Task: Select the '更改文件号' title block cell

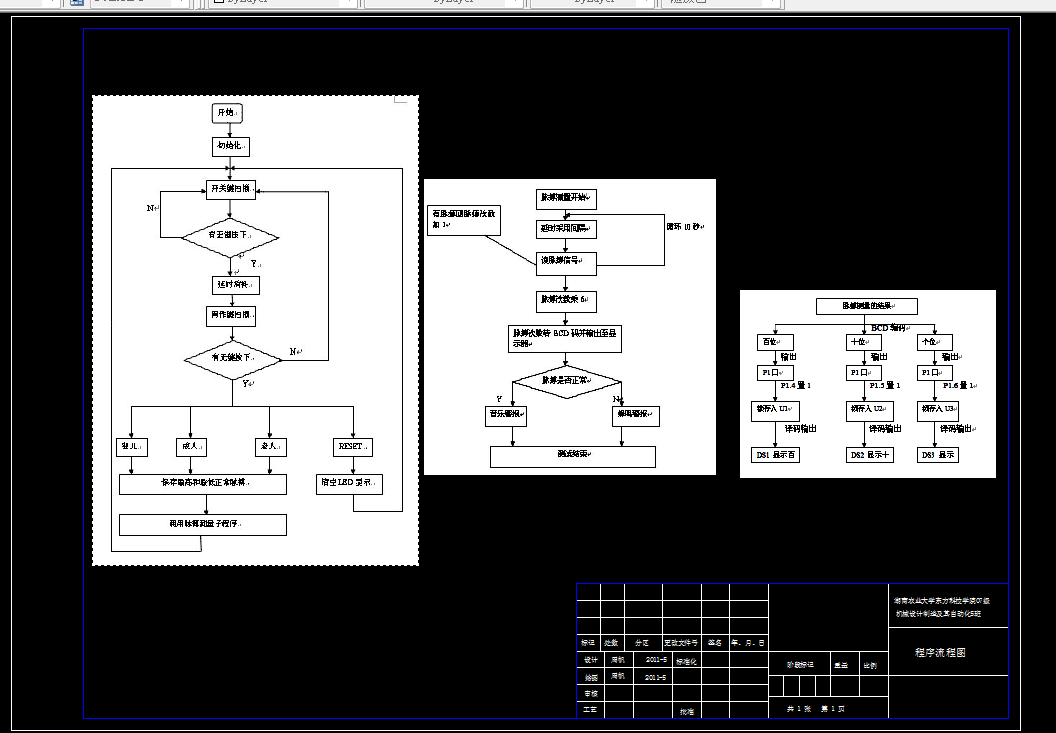Action: [x=682, y=643]
